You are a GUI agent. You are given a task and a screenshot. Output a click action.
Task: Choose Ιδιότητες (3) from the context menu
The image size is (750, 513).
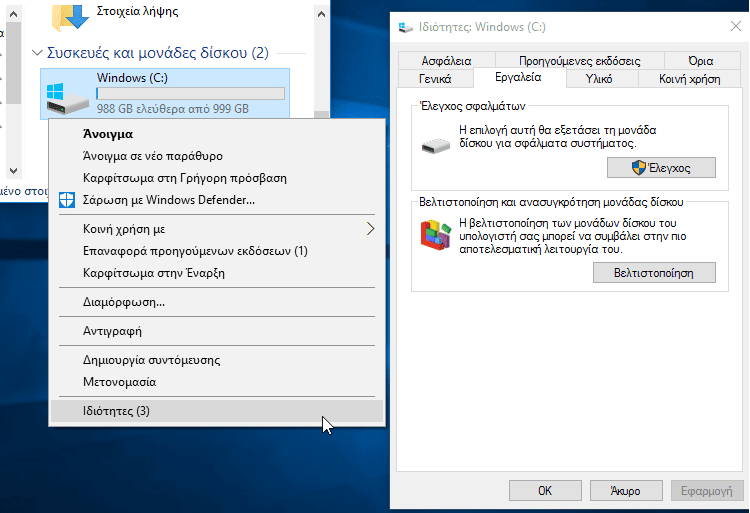116,410
